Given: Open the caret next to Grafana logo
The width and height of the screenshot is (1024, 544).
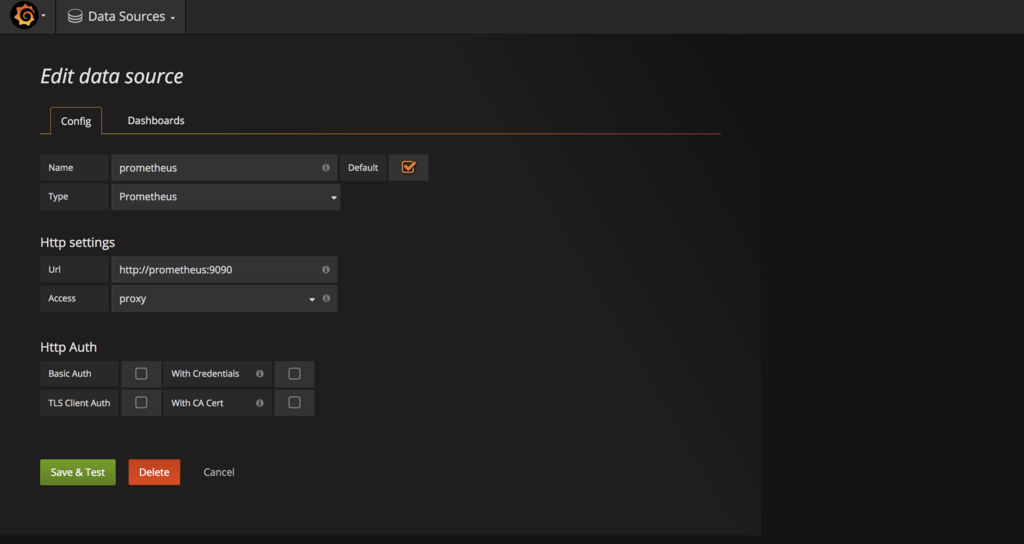Looking at the screenshot, I should pyautogui.click(x=43, y=16).
